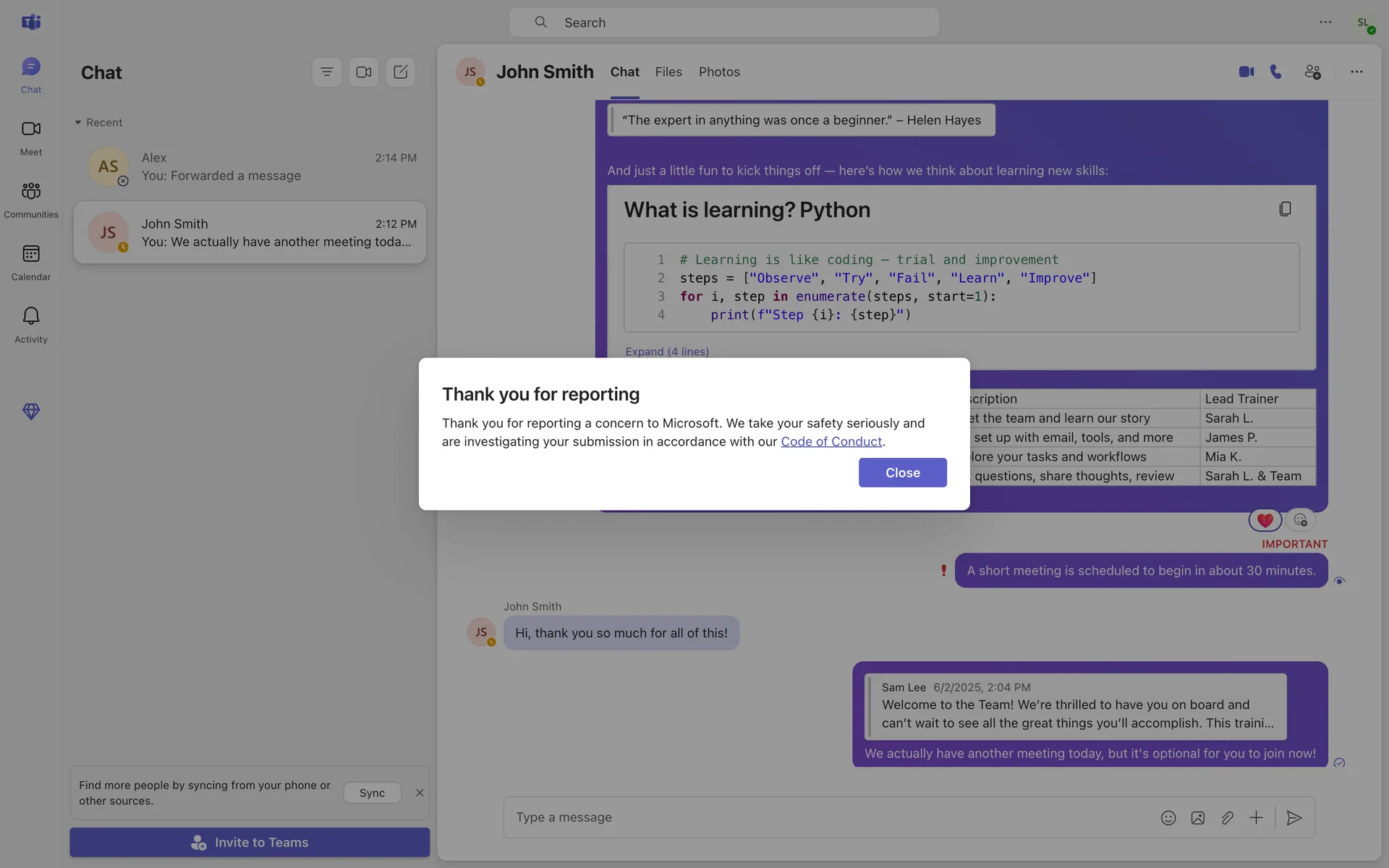Viewport: 1389px width, 868px height.
Task: Open the new chat compose icon
Action: pos(400,72)
